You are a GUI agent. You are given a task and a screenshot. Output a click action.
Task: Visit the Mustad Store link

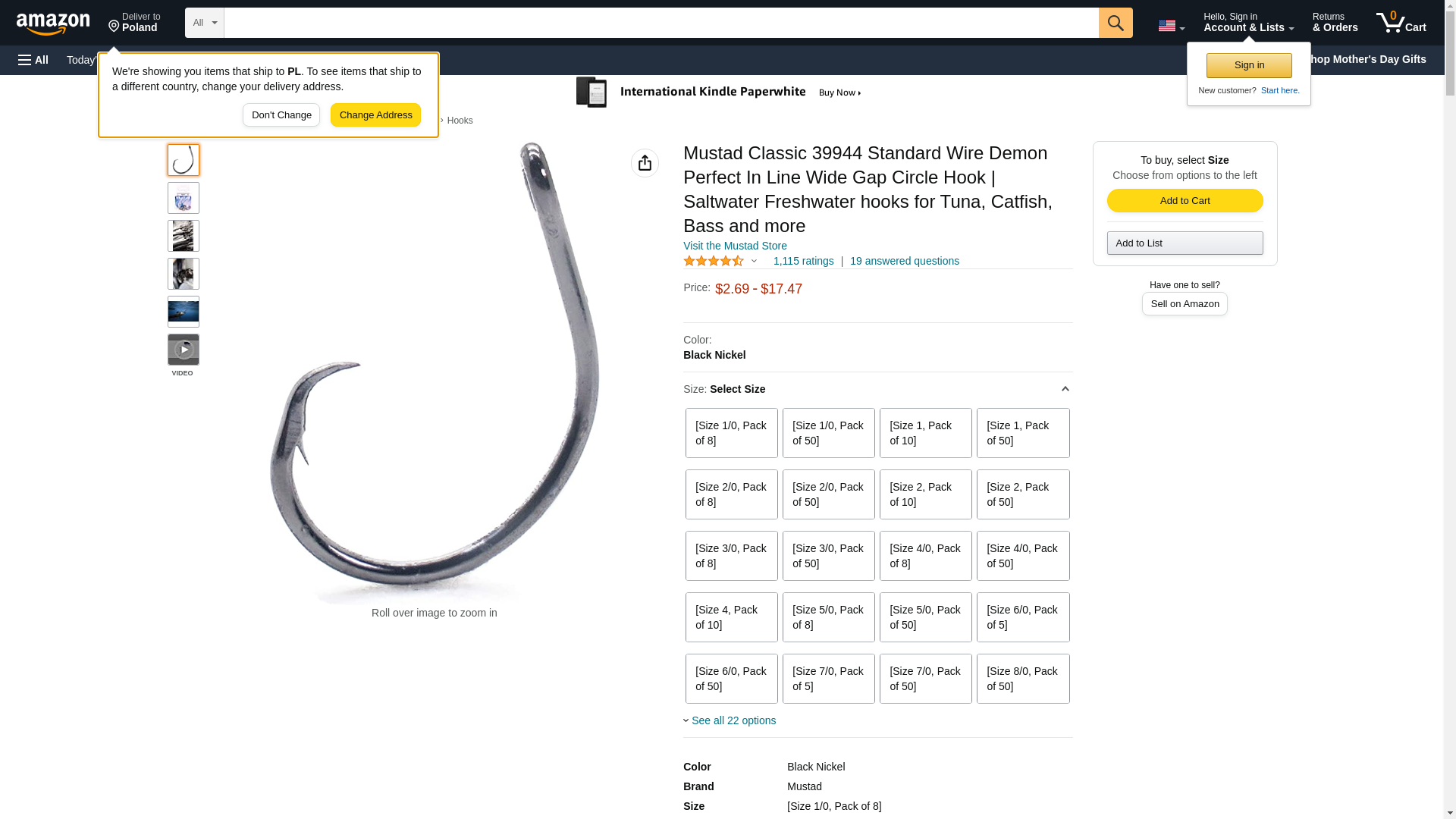pos(735,246)
